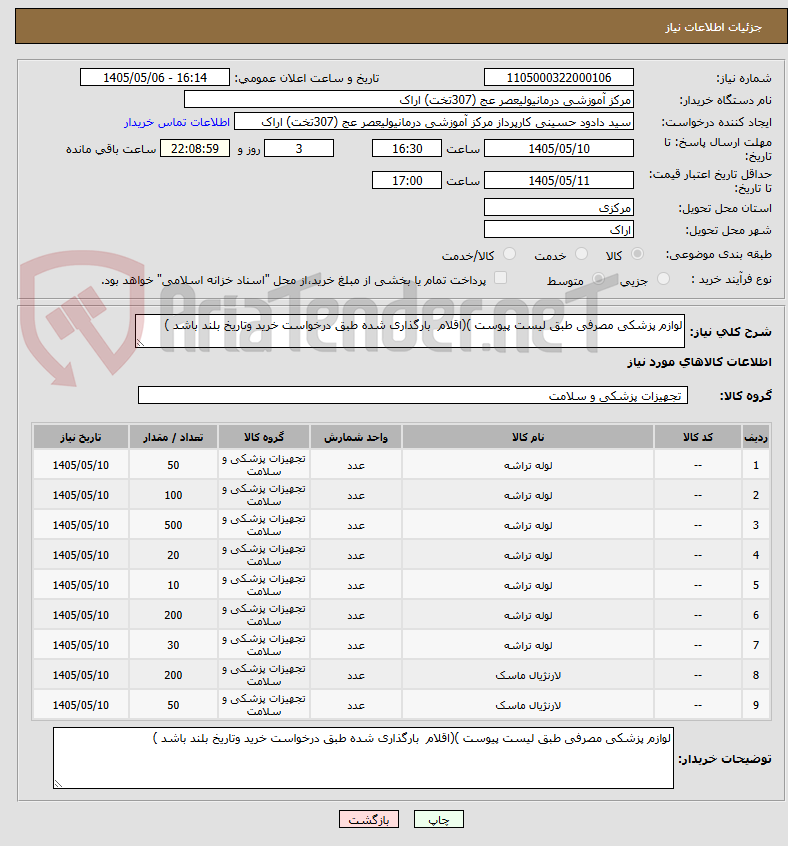The image size is (788, 846).
Task: Click the request creator name field
Action: pos(434,122)
